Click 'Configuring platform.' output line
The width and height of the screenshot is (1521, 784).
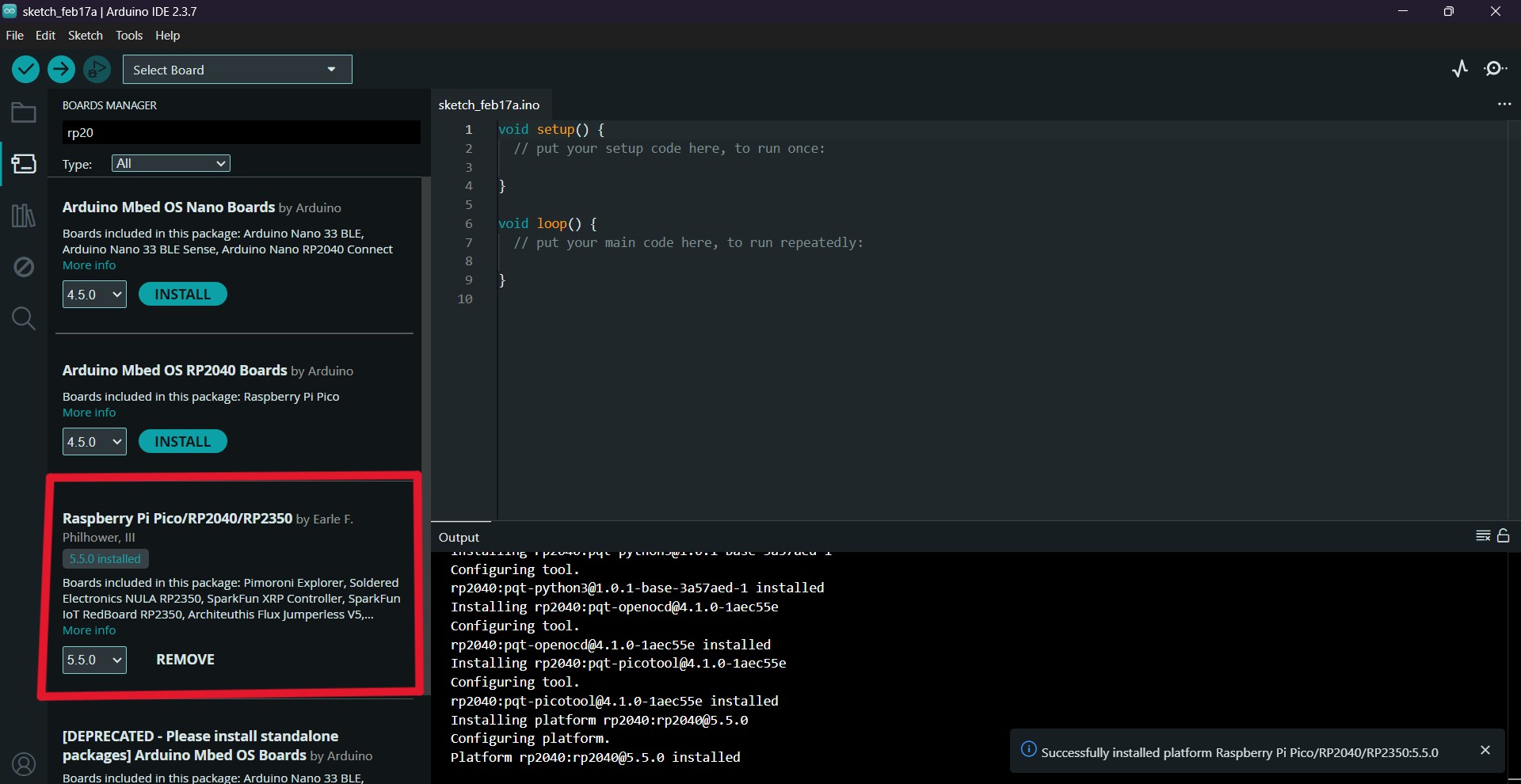(x=531, y=738)
